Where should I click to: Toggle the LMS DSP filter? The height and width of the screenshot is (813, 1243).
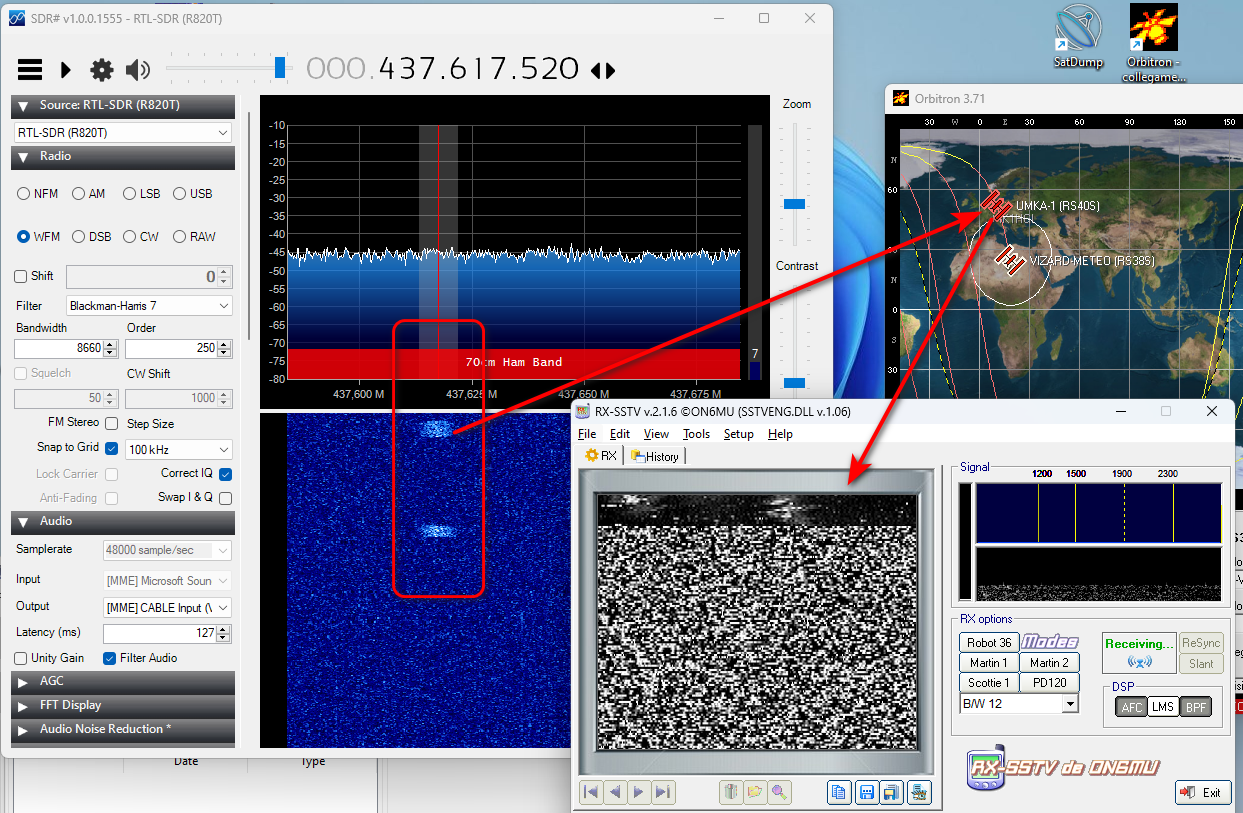[1163, 707]
